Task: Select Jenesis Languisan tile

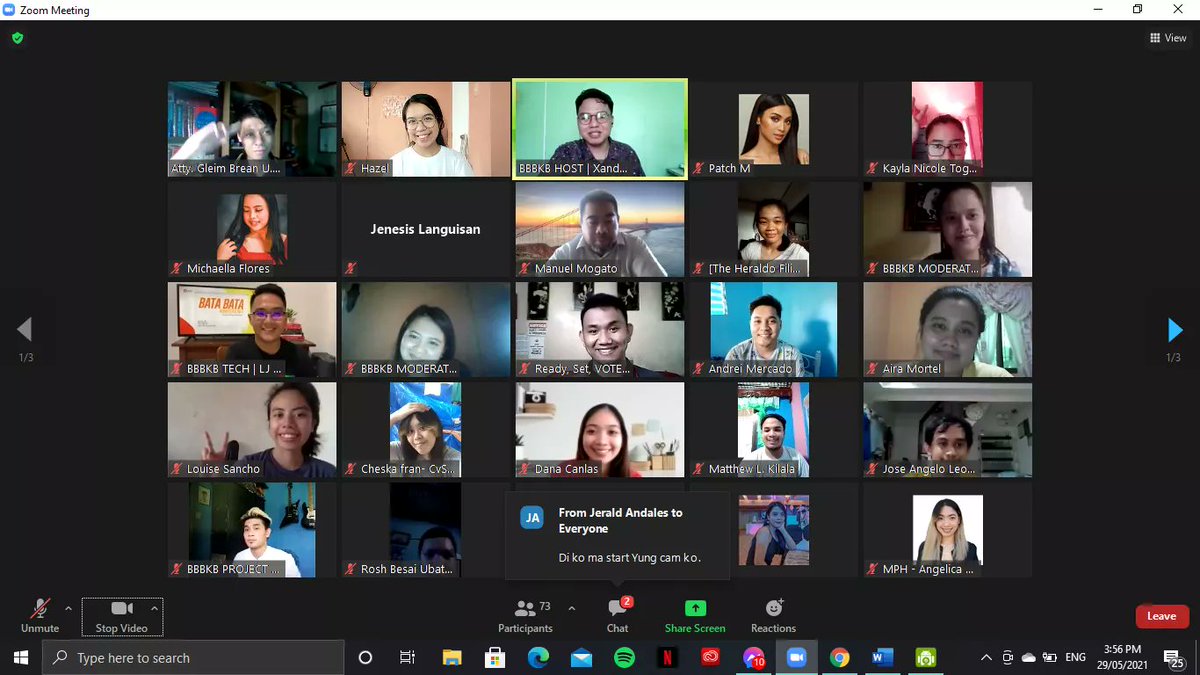Action: click(426, 229)
